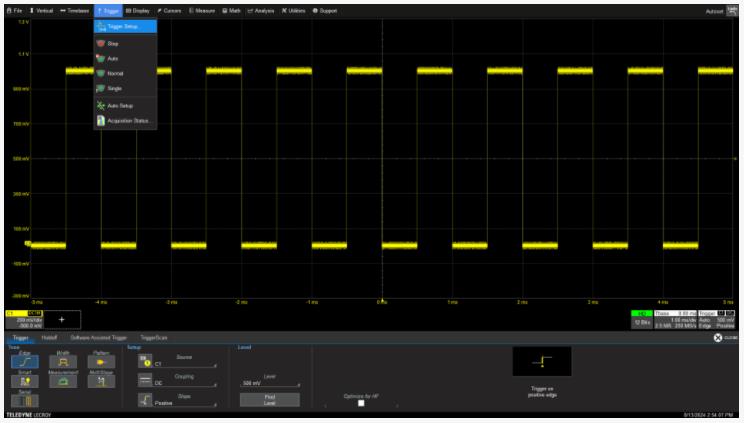Switch to the Holdoff tab

pos(49,338)
